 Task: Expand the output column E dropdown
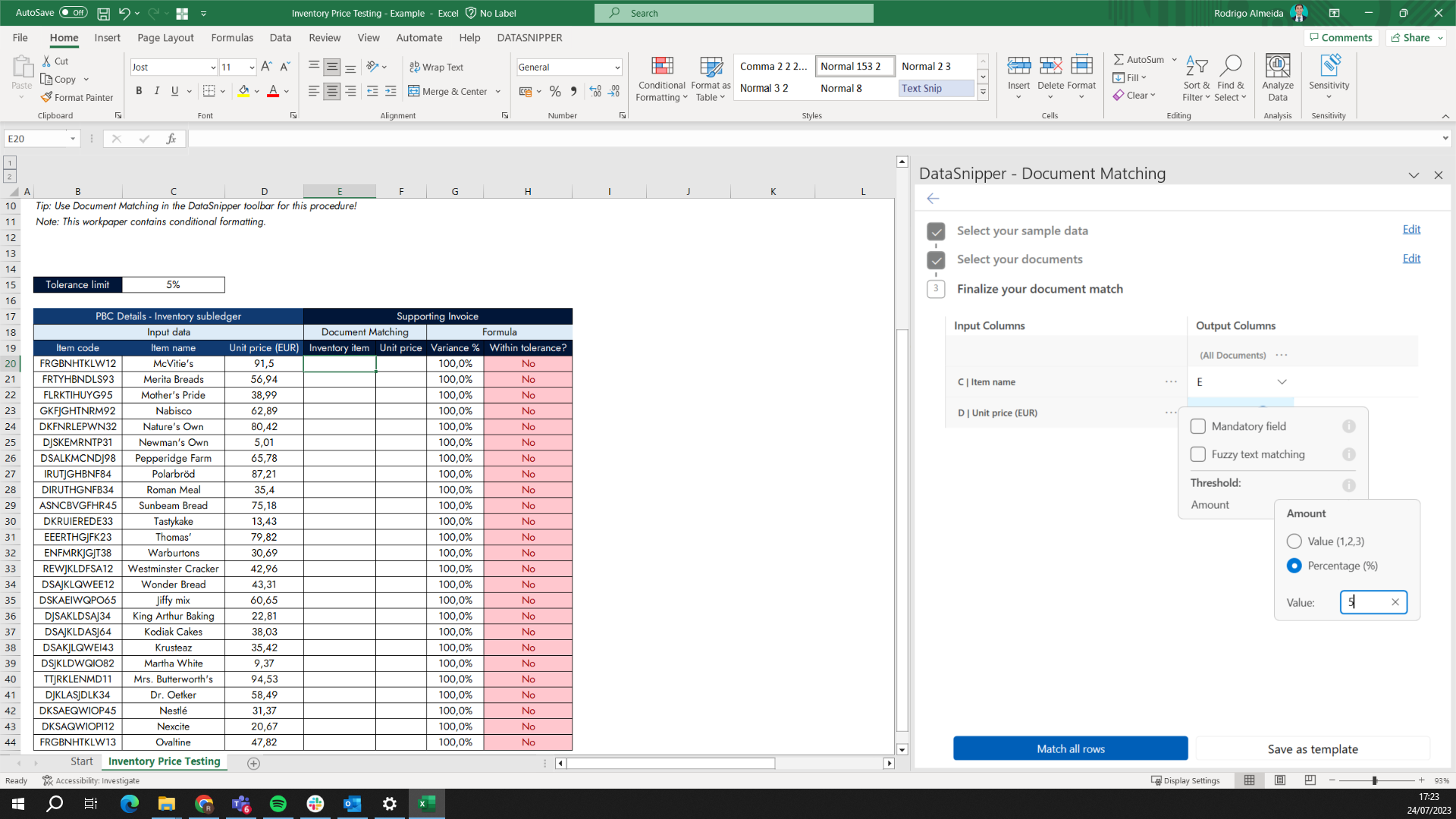click(x=1282, y=382)
